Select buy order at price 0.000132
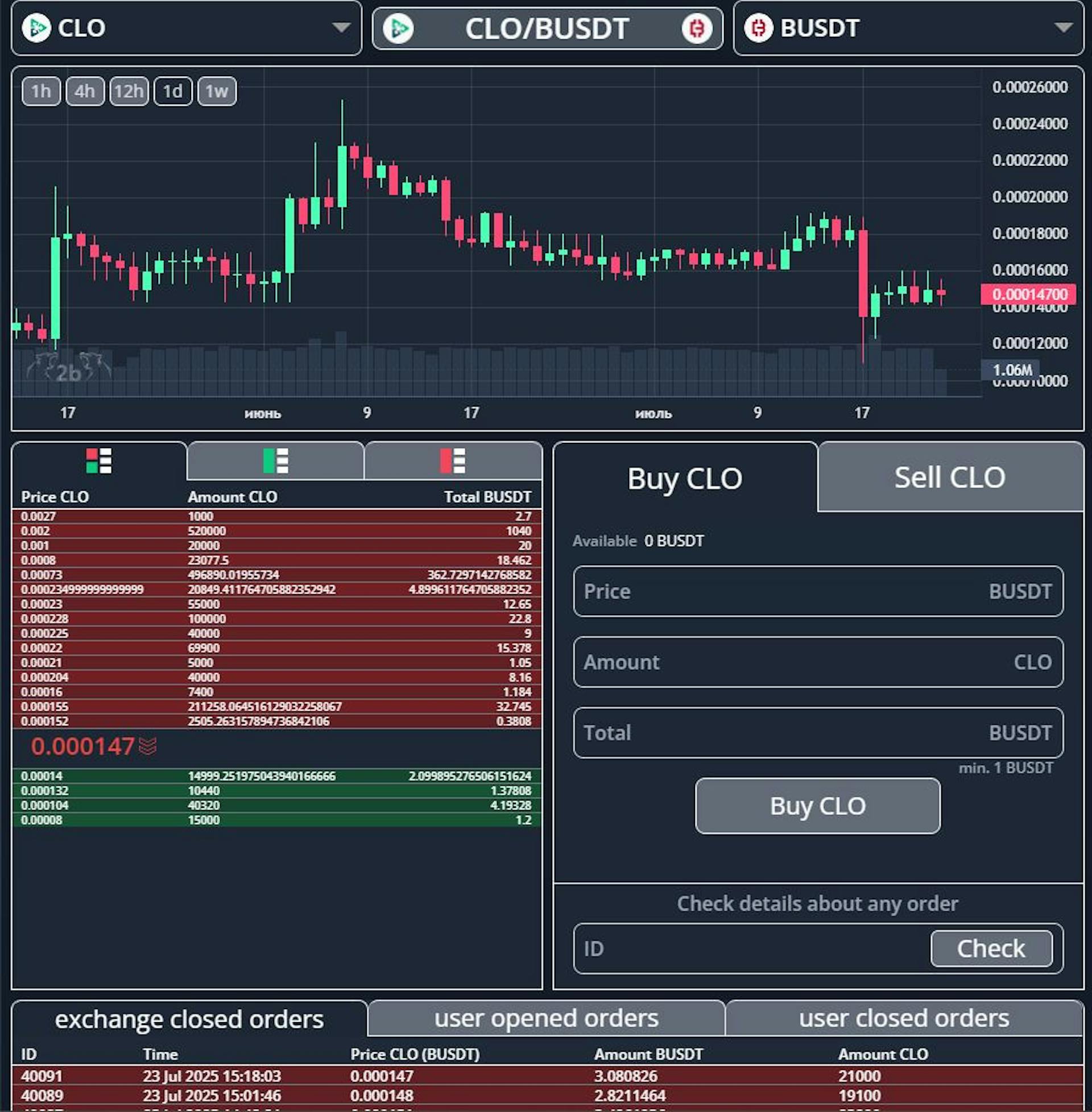This screenshot has width=1092, height=1112. (x=276, y=790)
